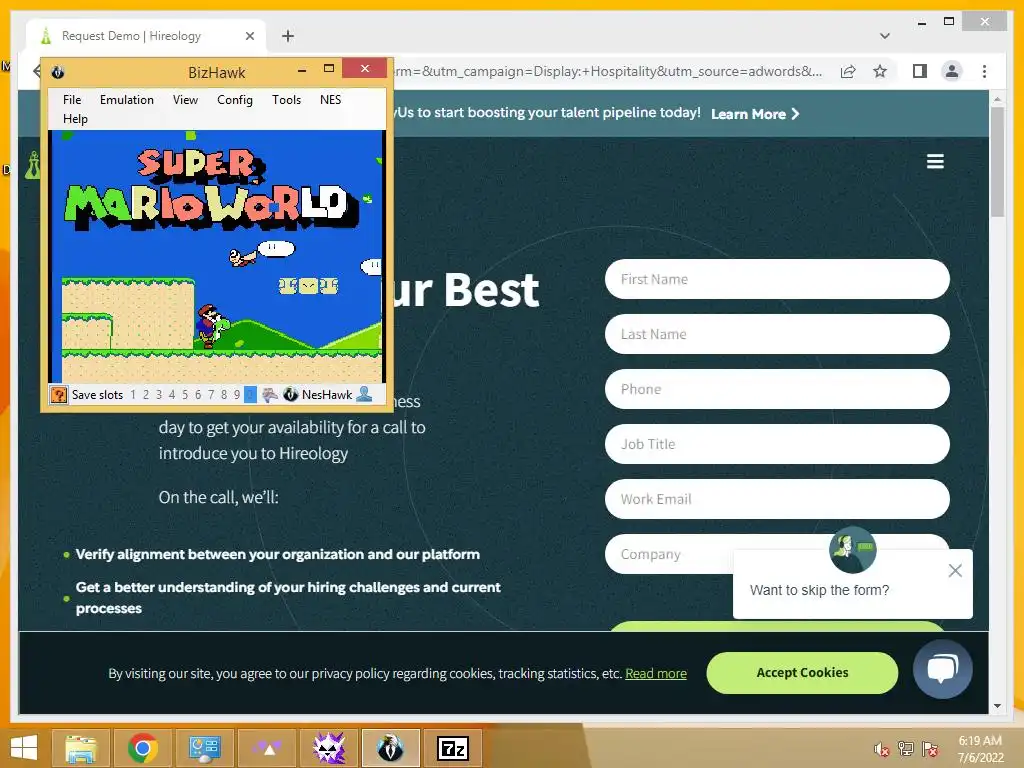Screen dimensions: 1024x768
Task: Toggle the Chrome side panel icon
Action: coord(920,71)
